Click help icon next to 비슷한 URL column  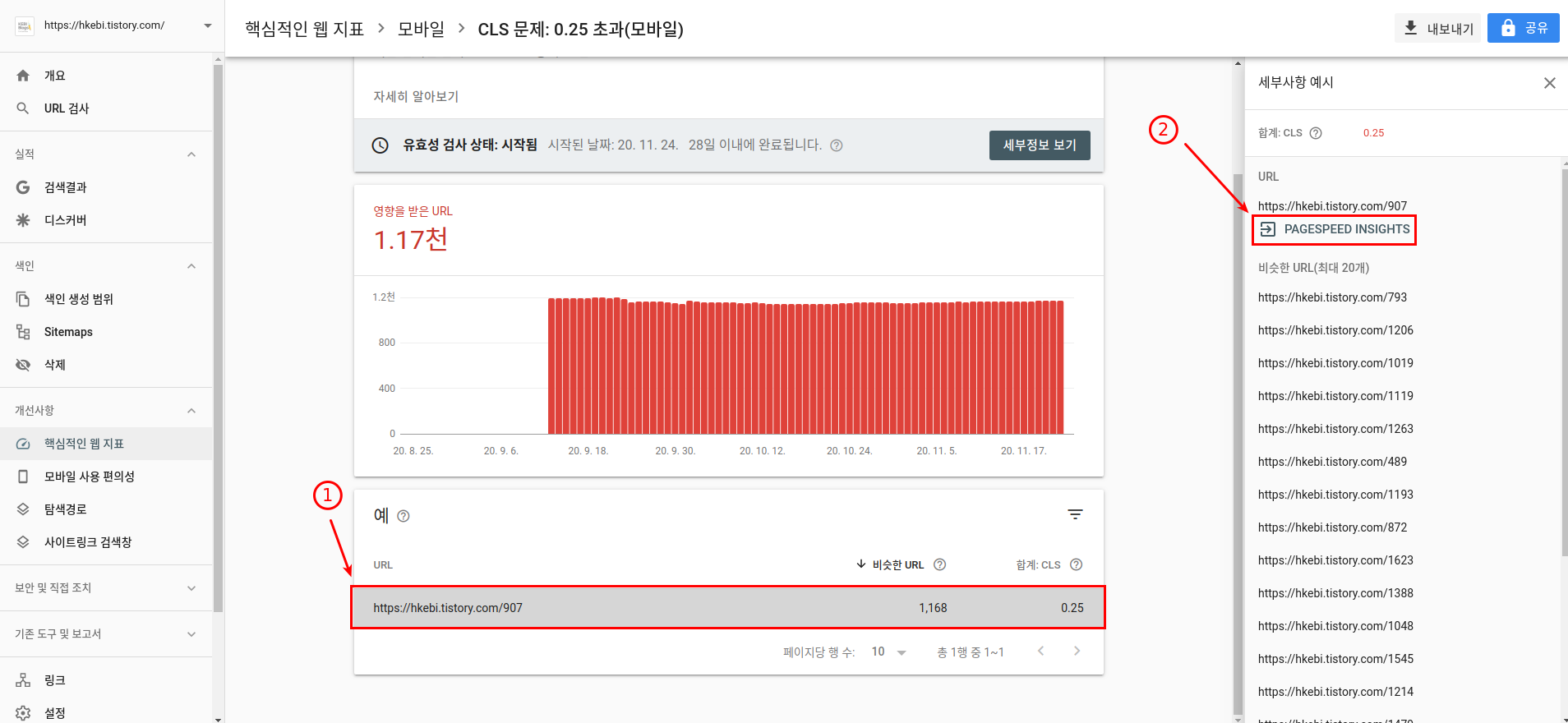940,564
